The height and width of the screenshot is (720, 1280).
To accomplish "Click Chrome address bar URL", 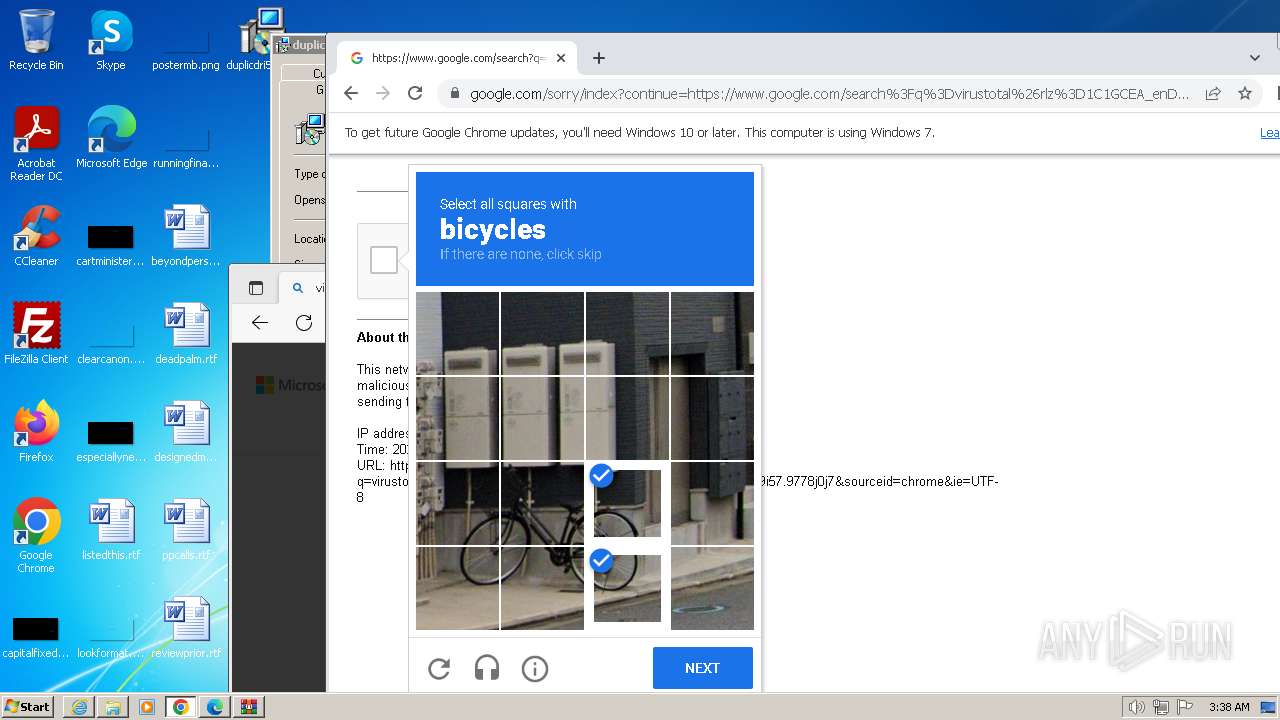I will pos(830,93).
